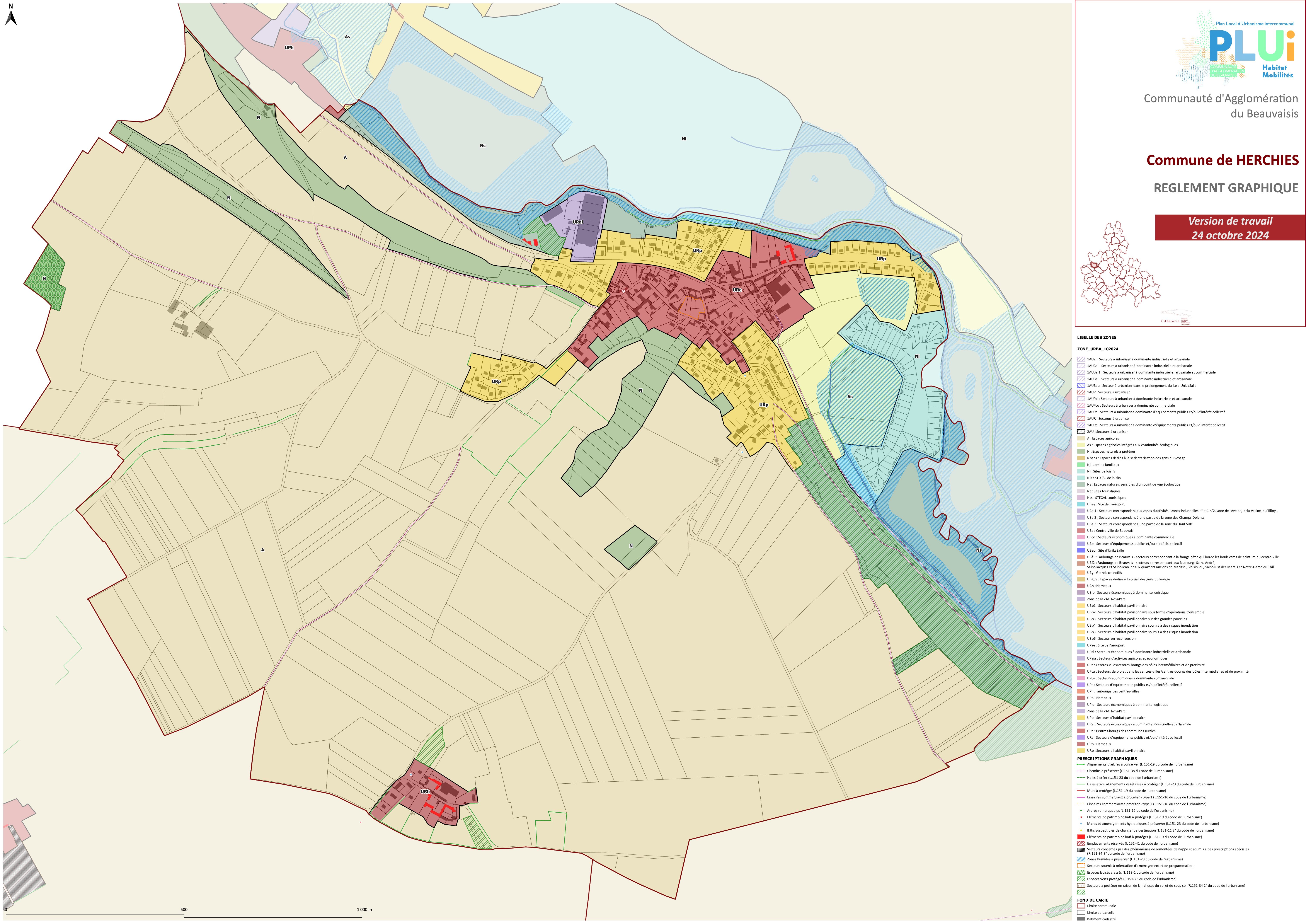Click the Limite communale legend symbol
Screen dimensions: 1306x924
[x=1081, y=906]
